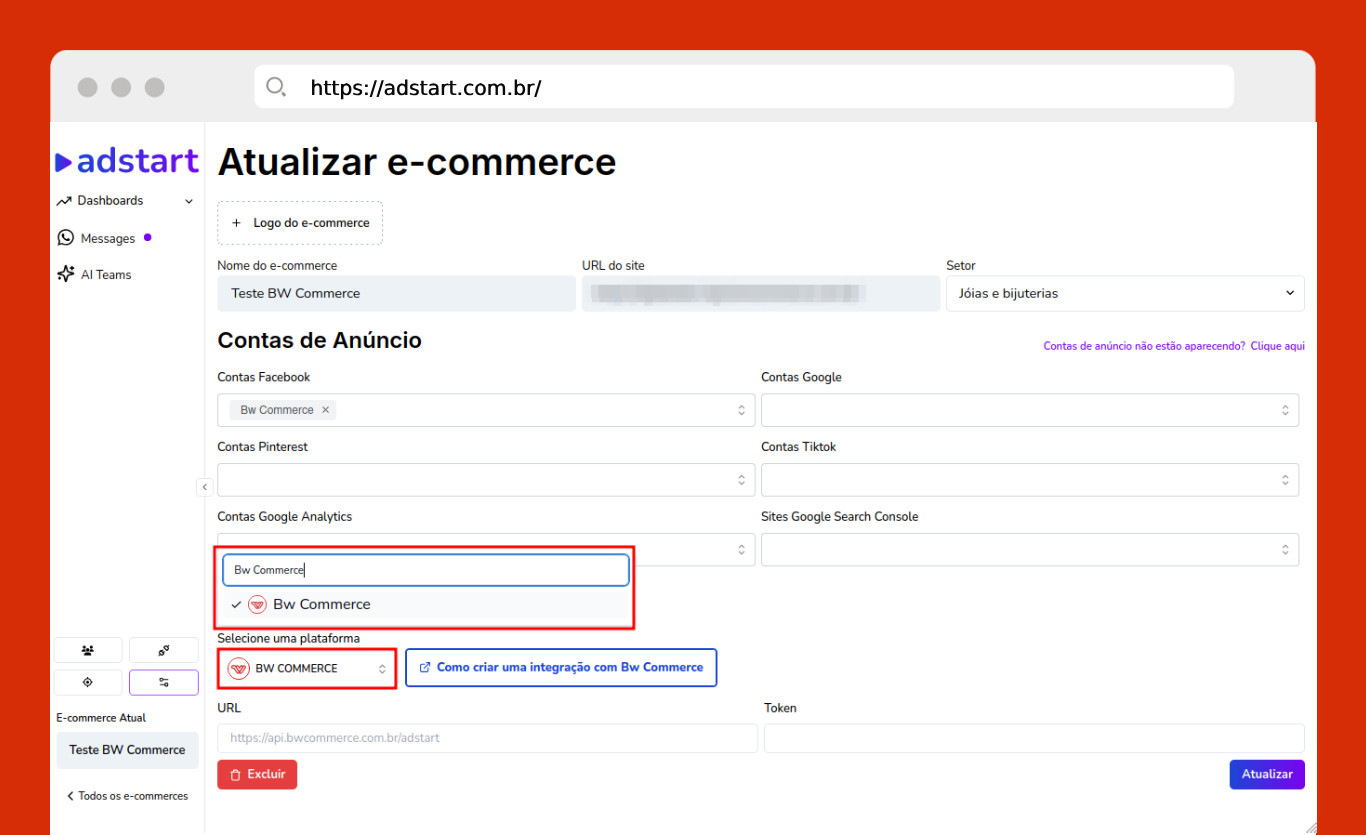
Task: Expand the Dashboards menu
Action: coord(125,201)
